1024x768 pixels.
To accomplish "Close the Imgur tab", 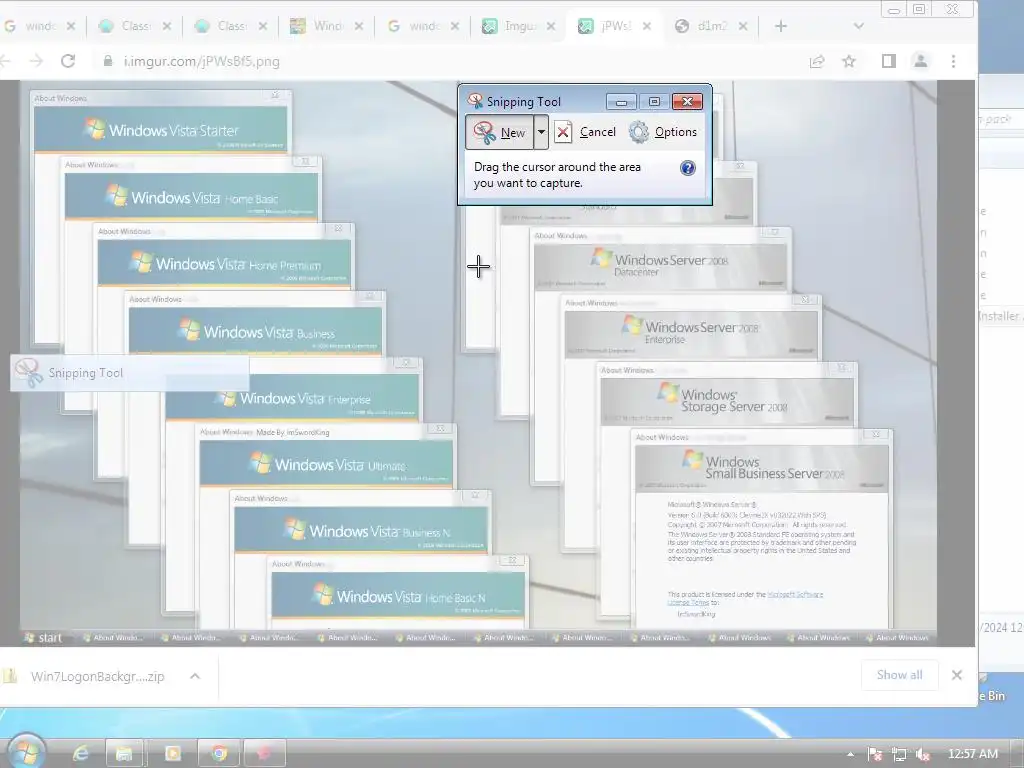I will point(551,26).
